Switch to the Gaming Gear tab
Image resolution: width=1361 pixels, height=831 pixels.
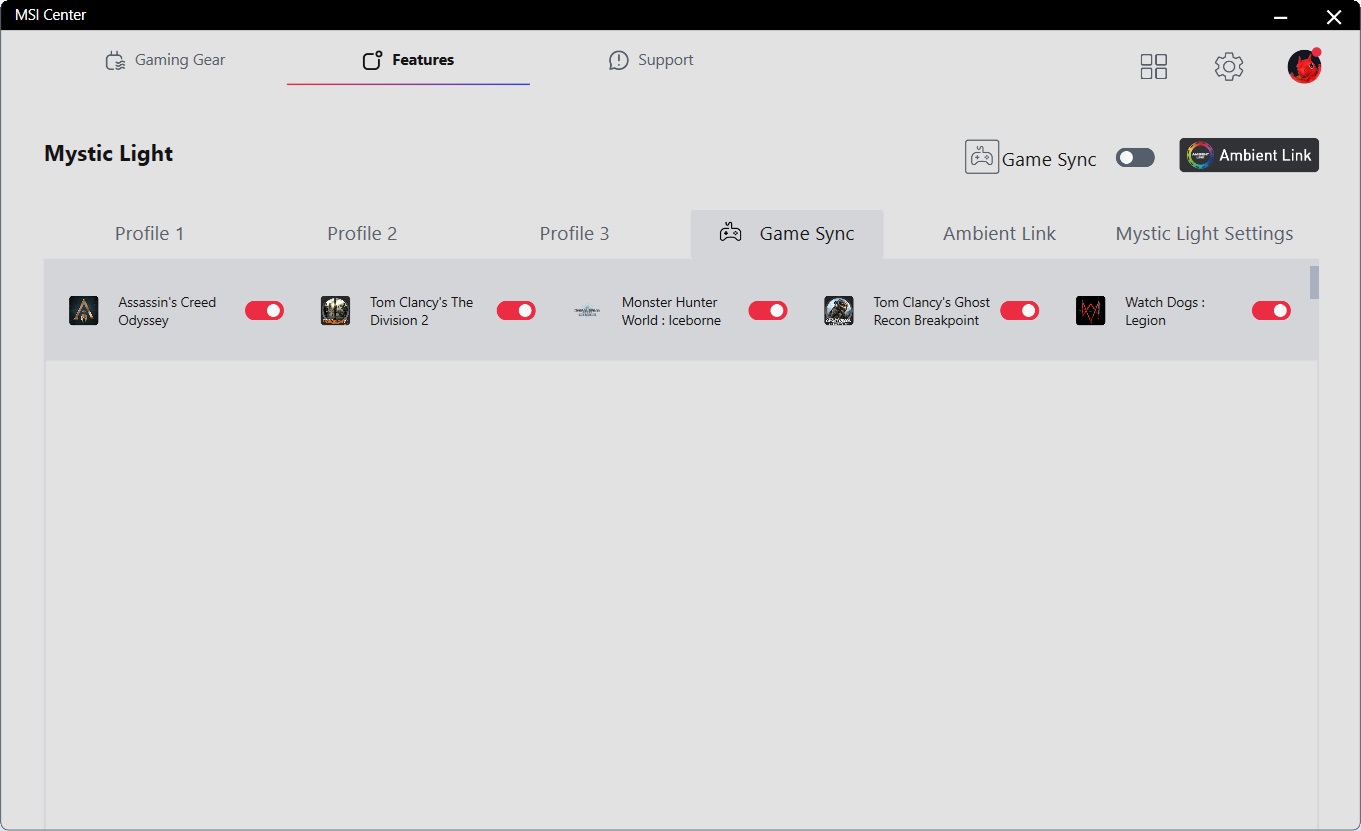point(166,60)
